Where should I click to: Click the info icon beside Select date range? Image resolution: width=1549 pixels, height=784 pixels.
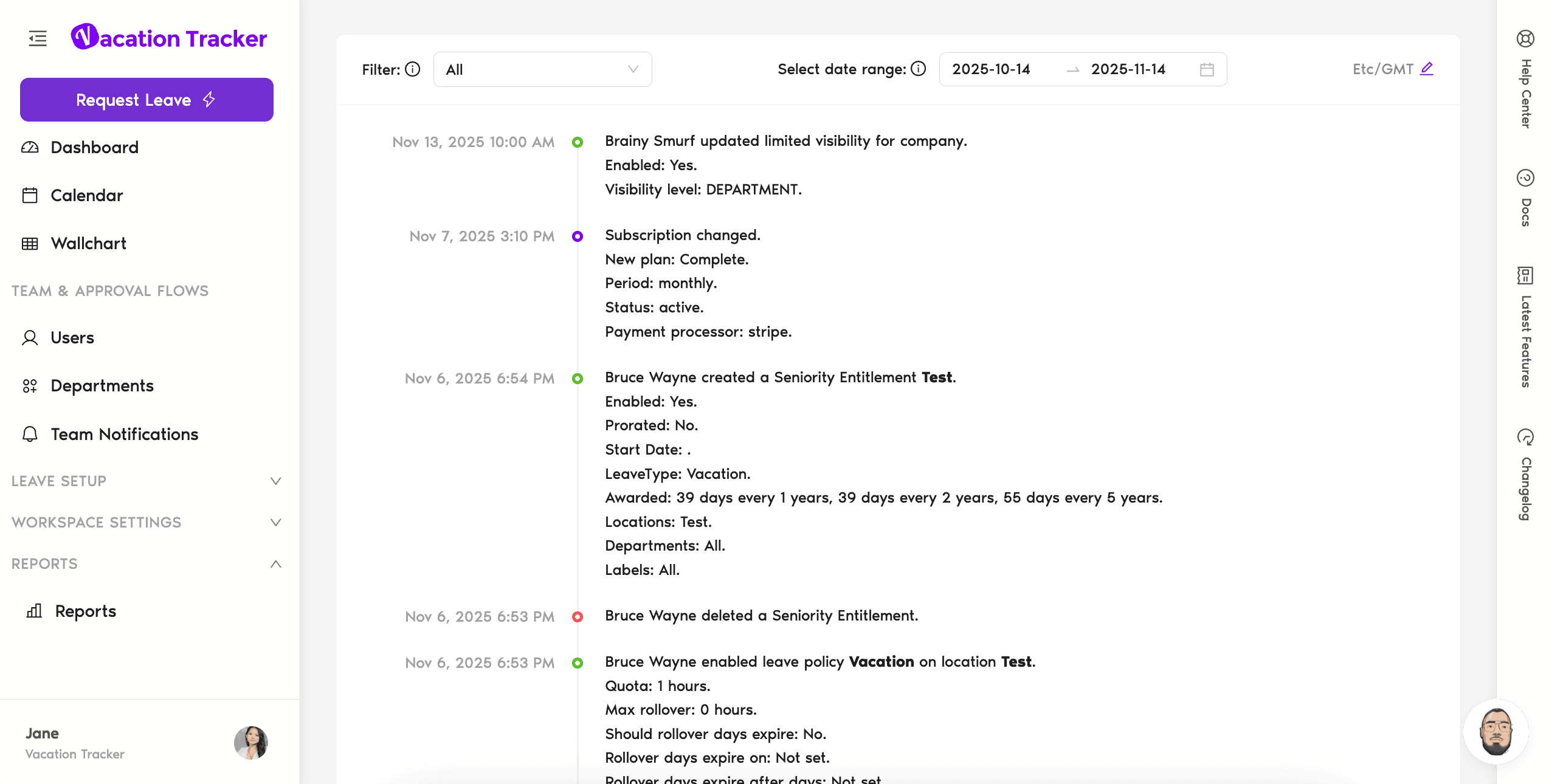[918, 69]
